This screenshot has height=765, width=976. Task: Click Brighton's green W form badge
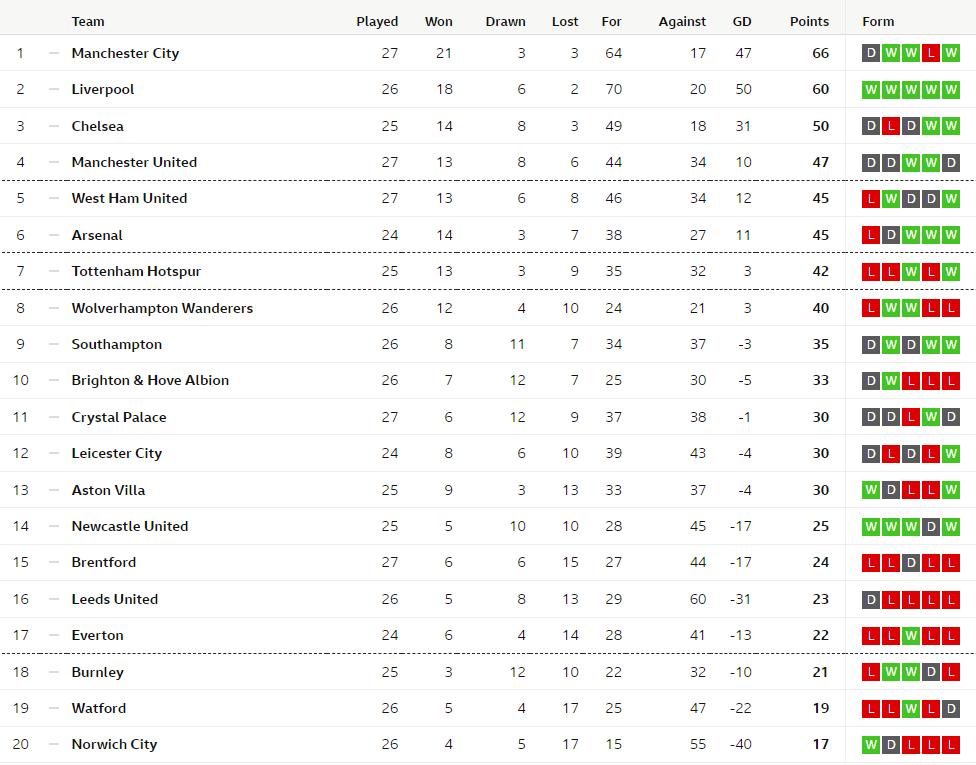[x=891, y=380]
